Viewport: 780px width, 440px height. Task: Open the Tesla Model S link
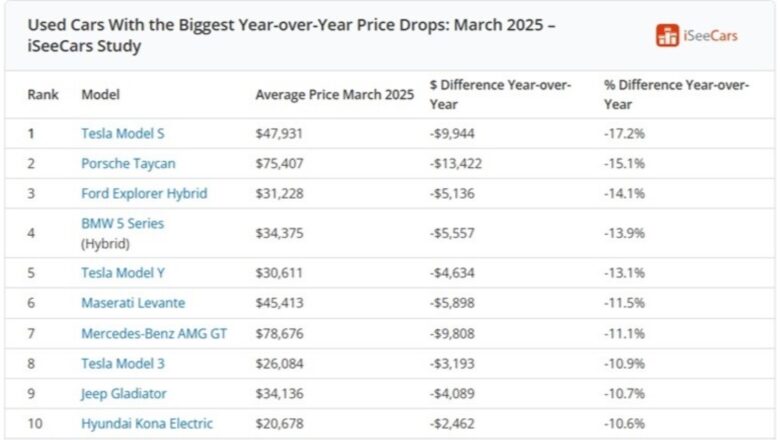tap(124, 133)
